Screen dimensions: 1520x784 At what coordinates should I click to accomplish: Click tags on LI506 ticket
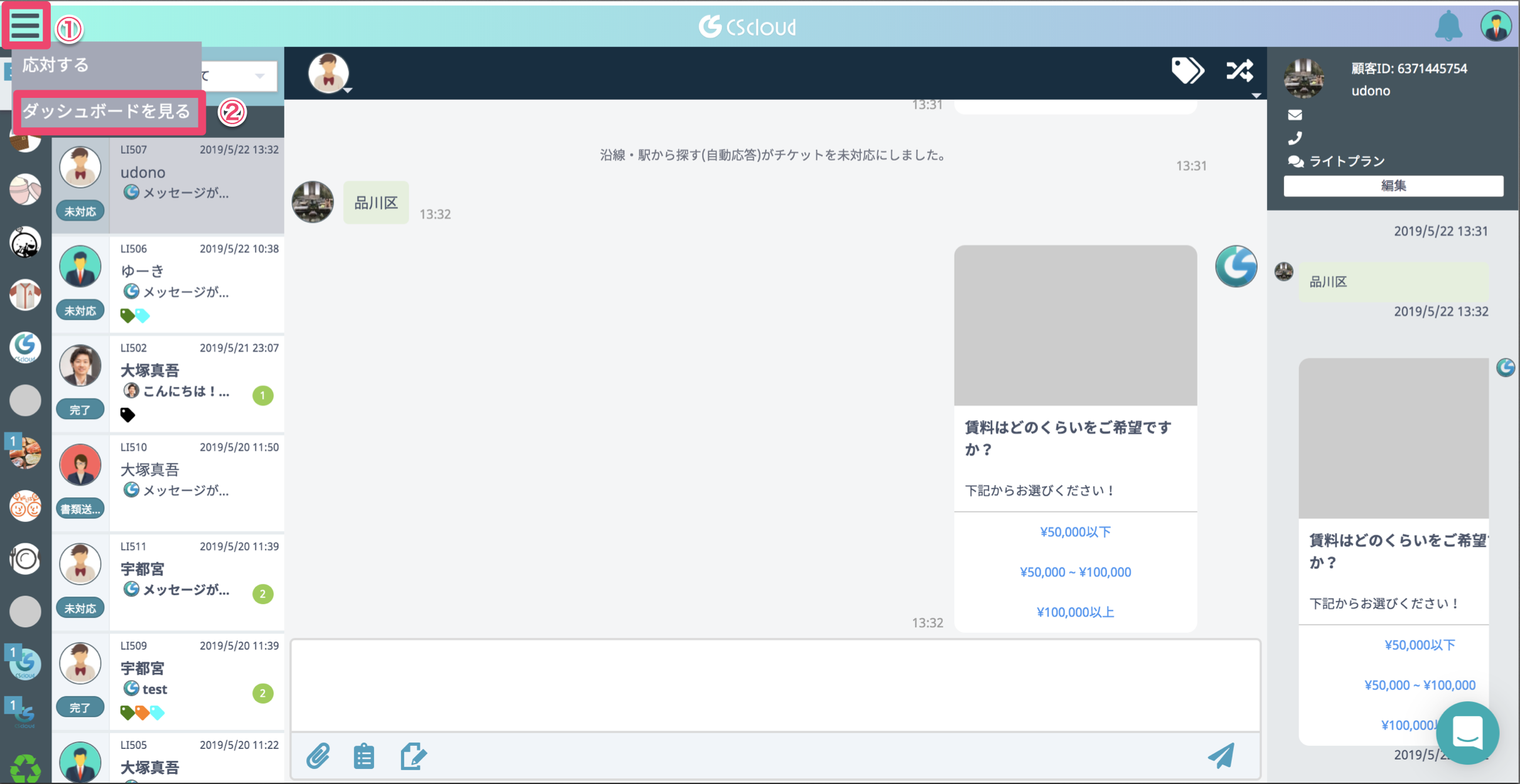135,315
